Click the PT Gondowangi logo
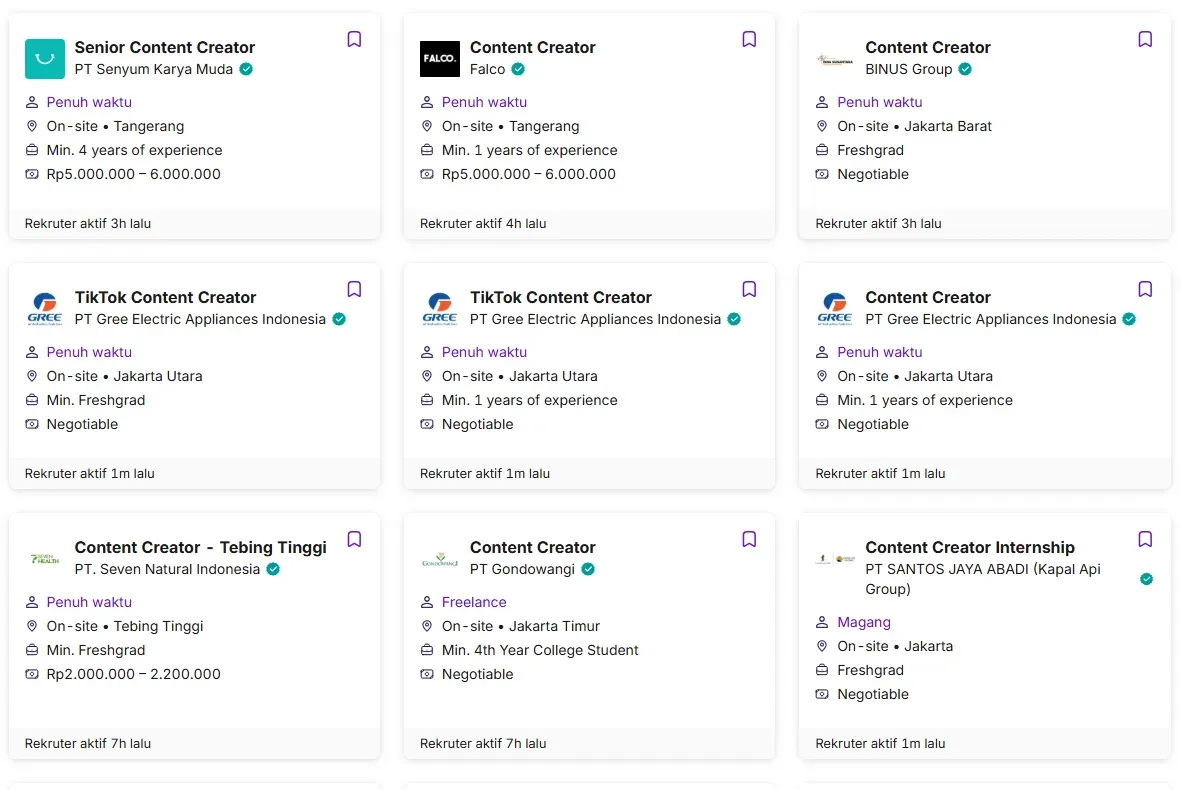This screenshot has width=1181, height=790. (x=440, y=559)
